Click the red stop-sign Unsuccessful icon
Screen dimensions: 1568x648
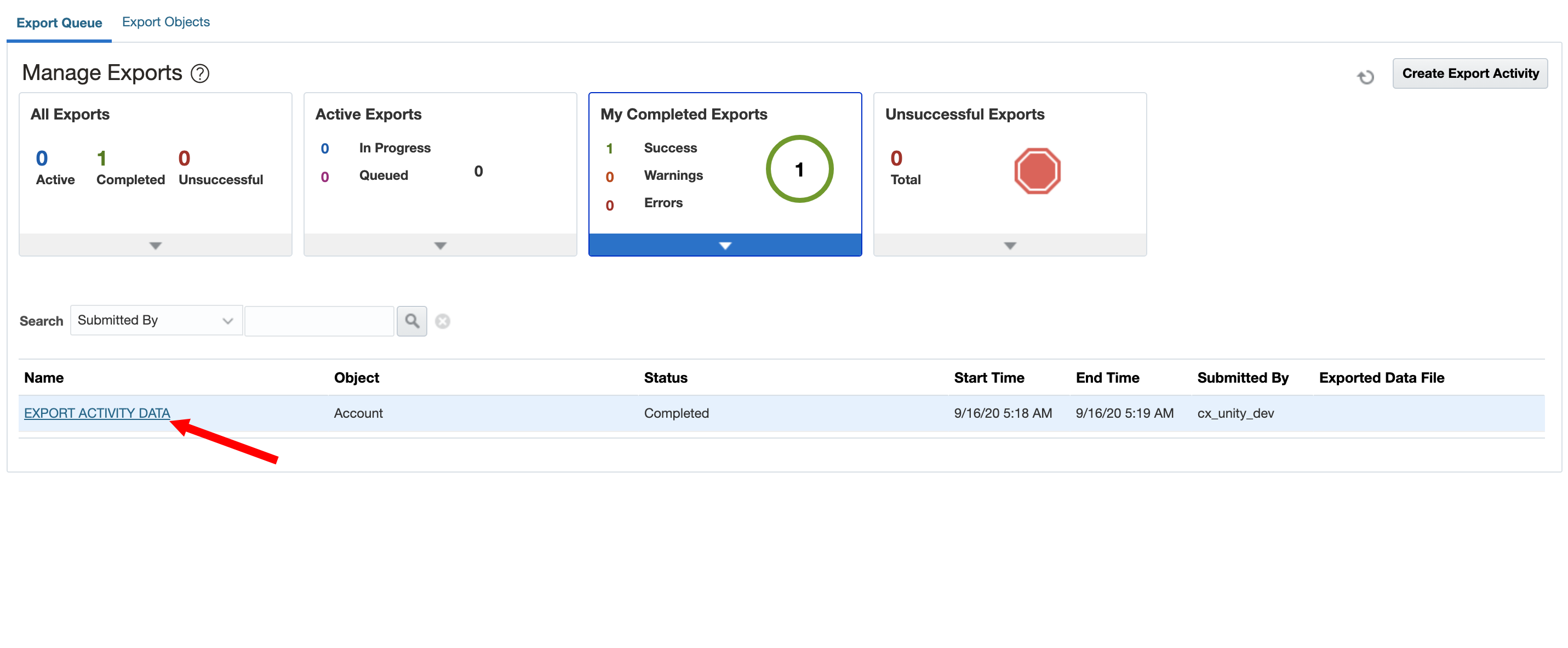(1037, 171)
